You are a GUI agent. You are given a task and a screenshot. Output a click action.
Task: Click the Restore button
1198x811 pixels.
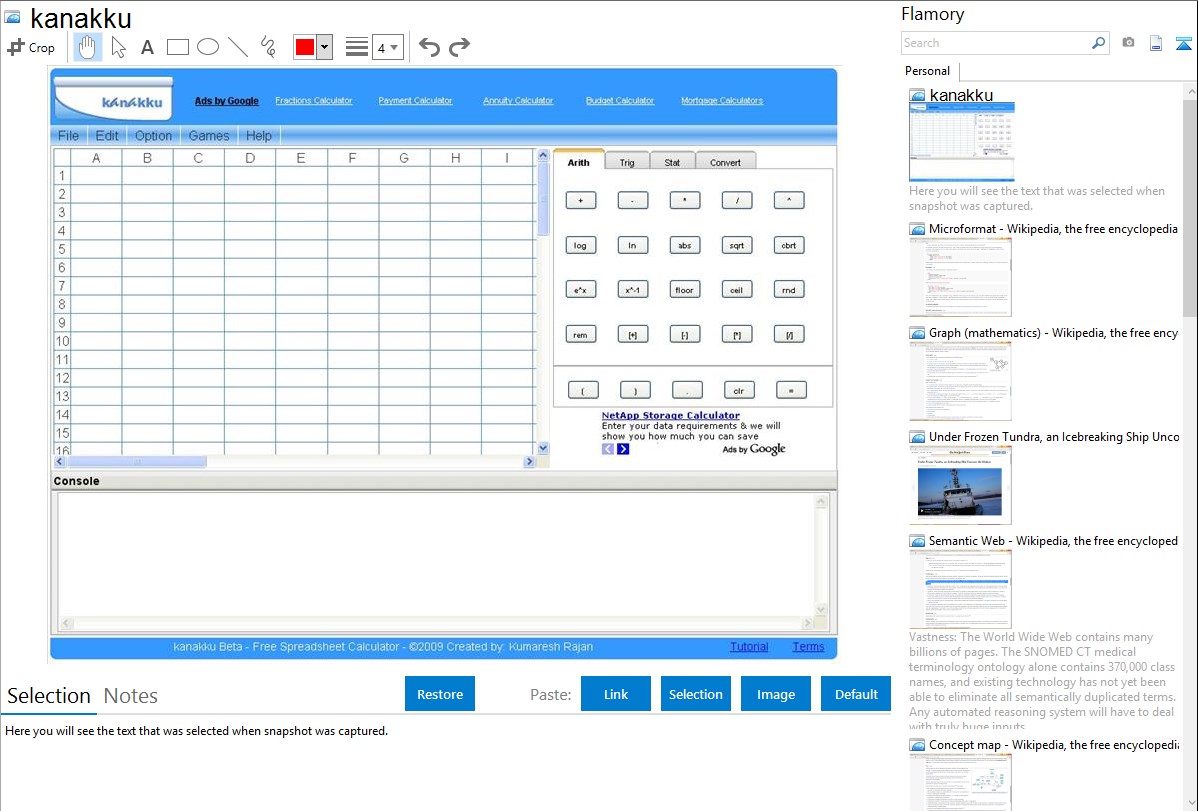click(x=440, y=694)
